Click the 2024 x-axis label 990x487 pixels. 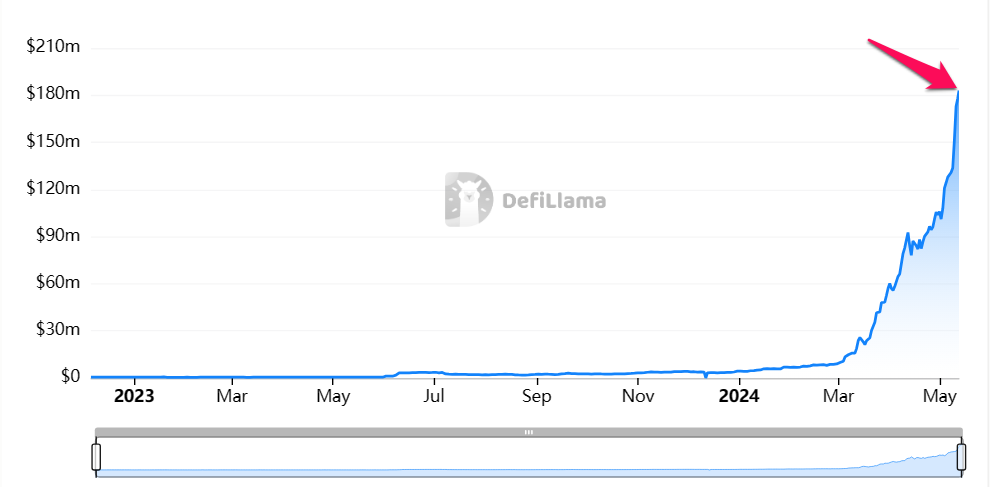tap(739, 396)
